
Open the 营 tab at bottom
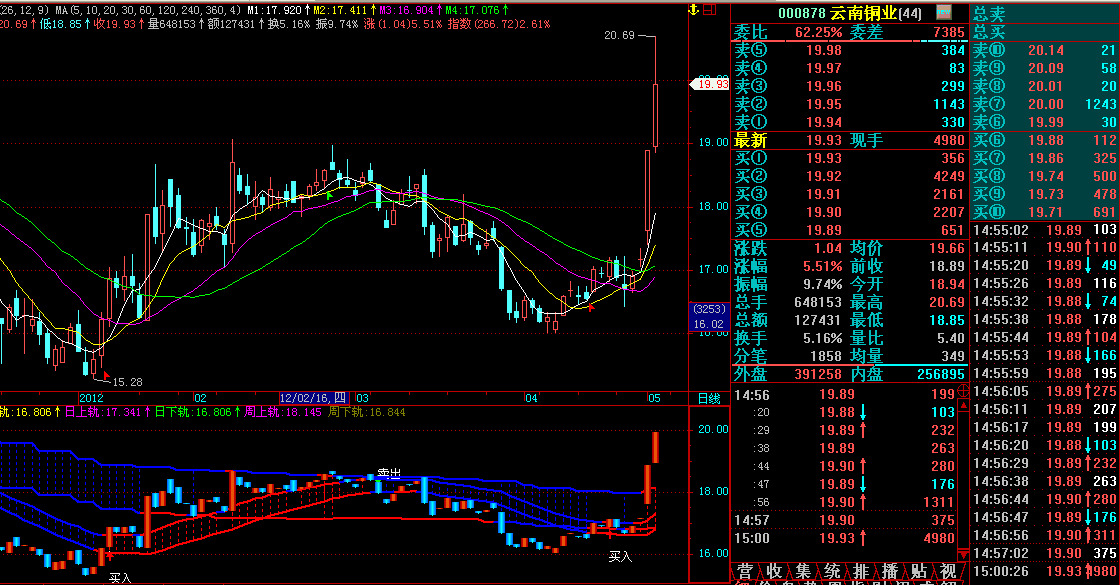coord(745,571)
